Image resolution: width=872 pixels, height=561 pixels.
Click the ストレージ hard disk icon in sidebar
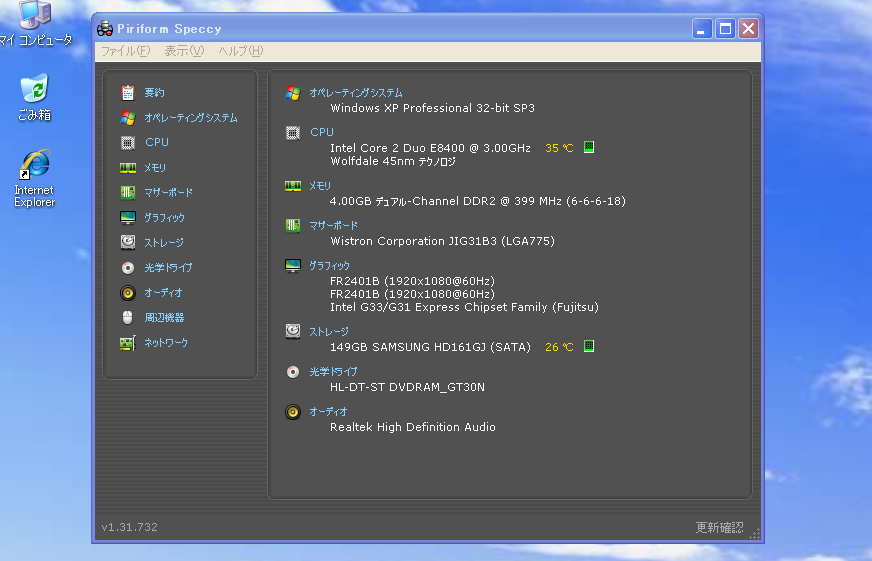pos(128,242)
